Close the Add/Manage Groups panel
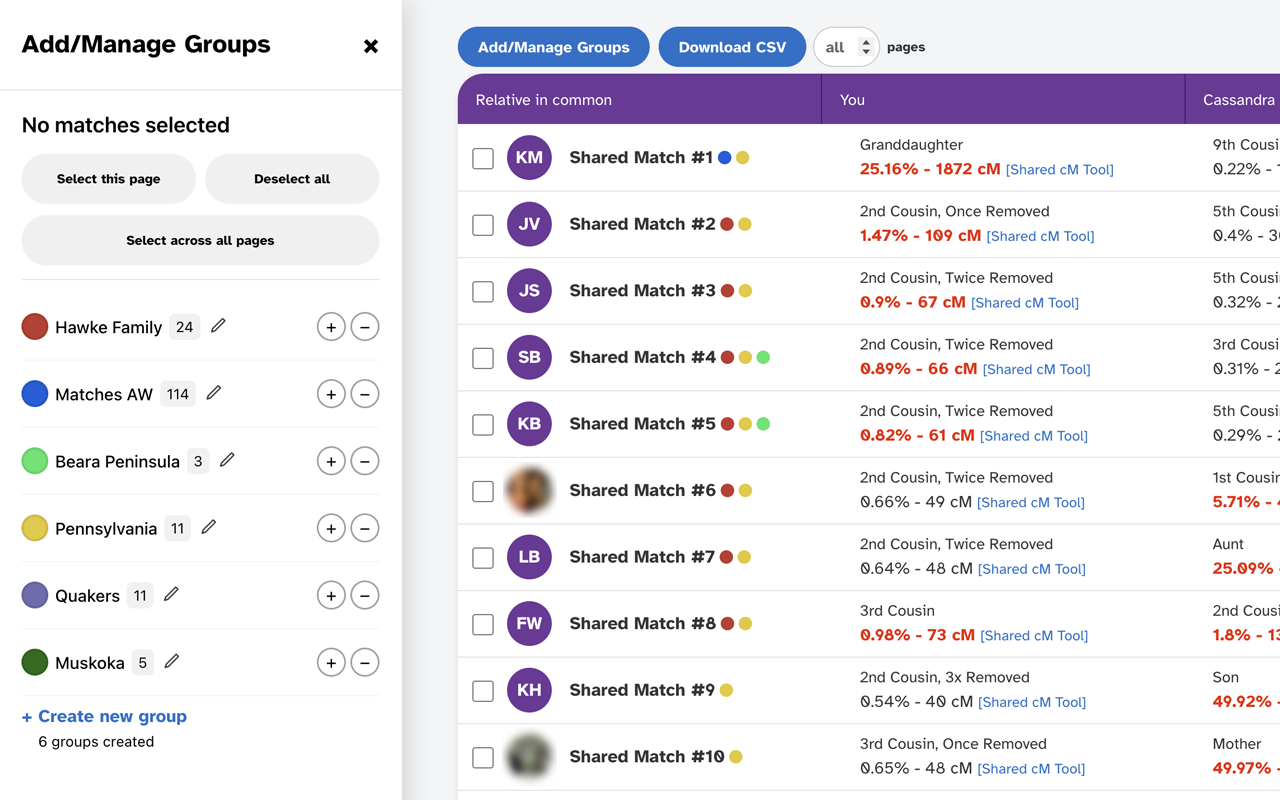Screen dimensions: 1280x800 click(x=371, y=46)
